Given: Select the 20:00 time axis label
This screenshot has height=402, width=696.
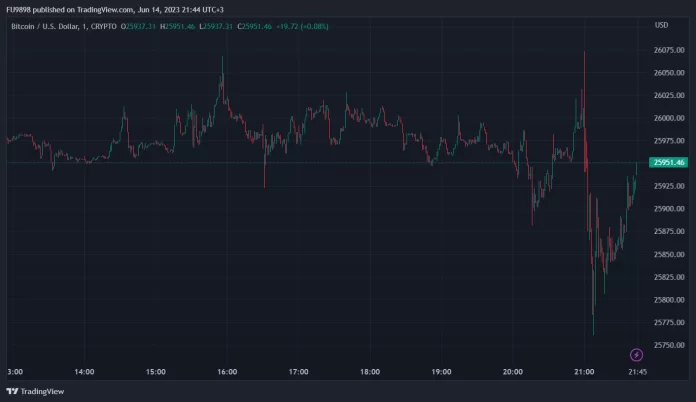Looking at the screenshot, I should click(513, 372).
